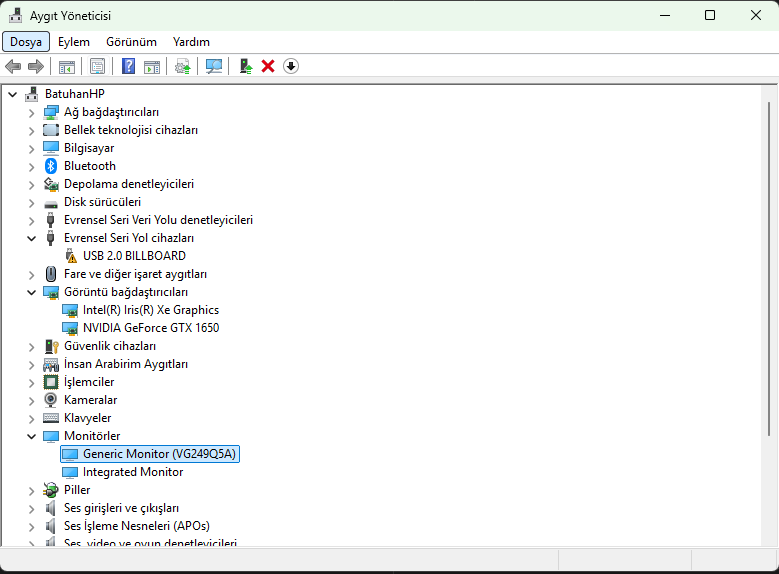Screen dimensions: 779x574
Task: Click the USB 2.0 BILLBOARD warning icon
Action: tap(71, 256)
